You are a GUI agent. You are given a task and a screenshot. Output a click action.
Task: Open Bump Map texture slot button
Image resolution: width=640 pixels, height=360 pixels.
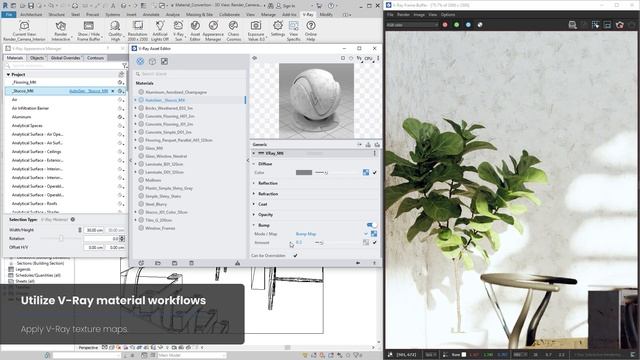[x=374, y=234]
